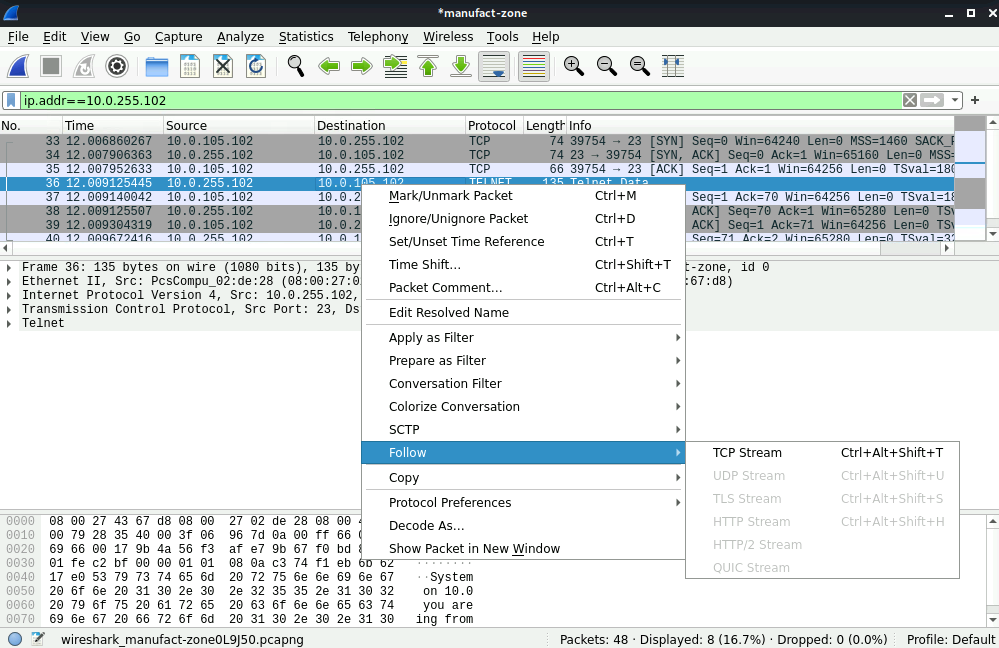This screenshot has height=648, width=999.
Task: Open the Analyze menu
Action: pos(240,37)
